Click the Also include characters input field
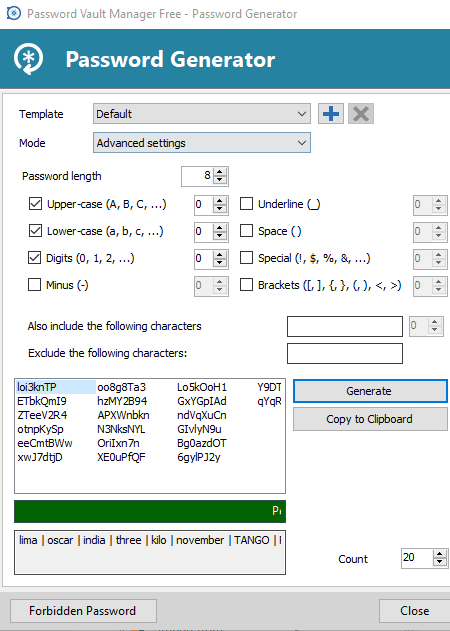This screenshot has width=450, height=631. point(345,326)
